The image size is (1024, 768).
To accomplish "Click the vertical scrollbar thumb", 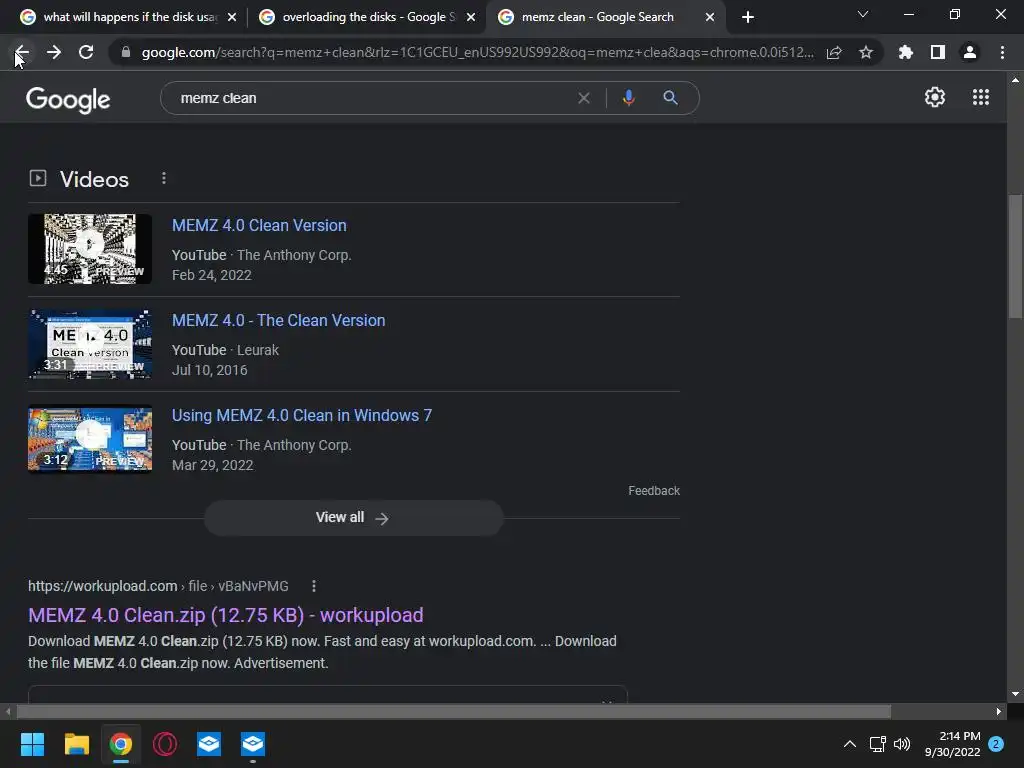I will click(1015, 255).
